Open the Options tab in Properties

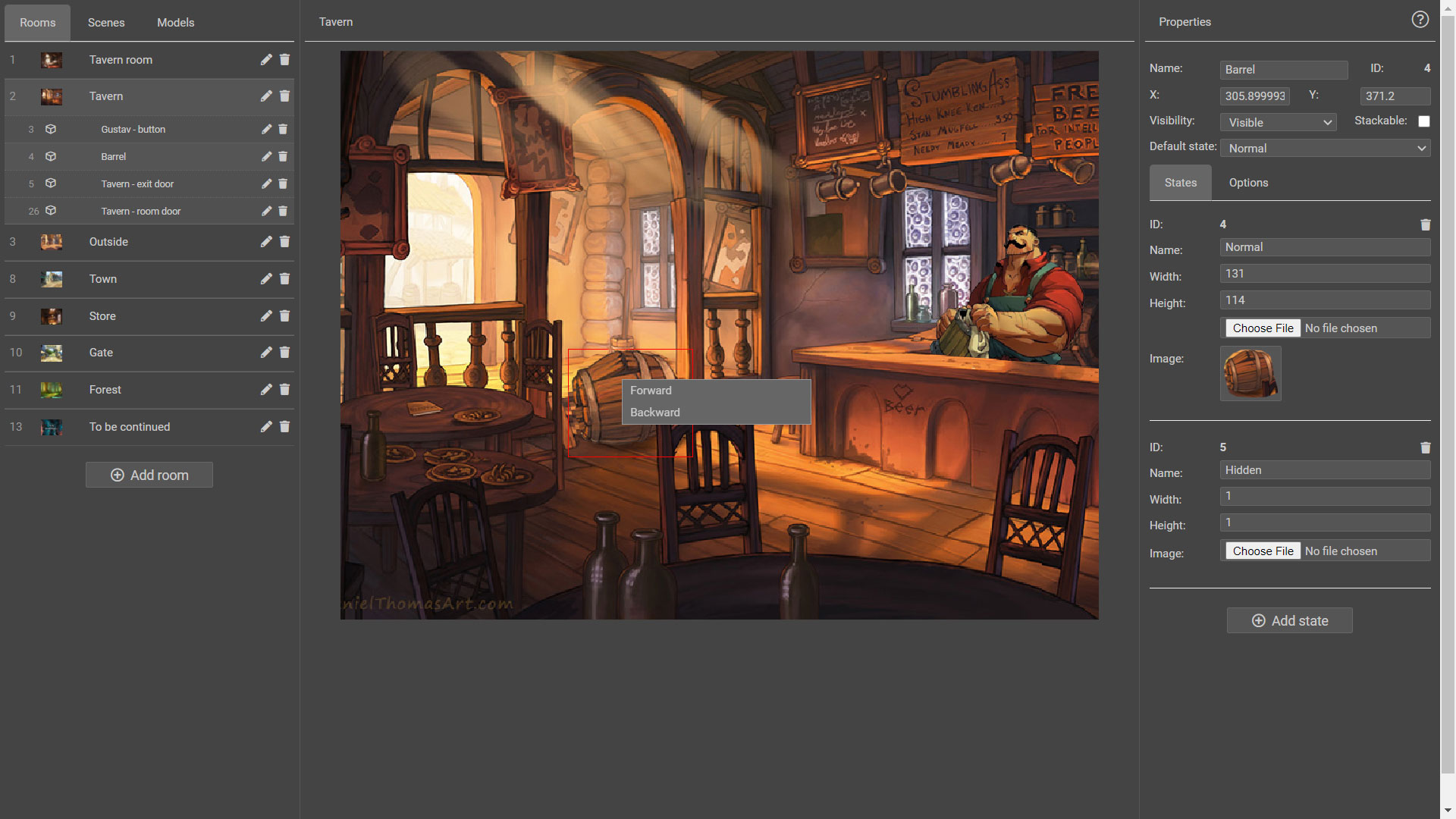click(x=1248, y=183)
